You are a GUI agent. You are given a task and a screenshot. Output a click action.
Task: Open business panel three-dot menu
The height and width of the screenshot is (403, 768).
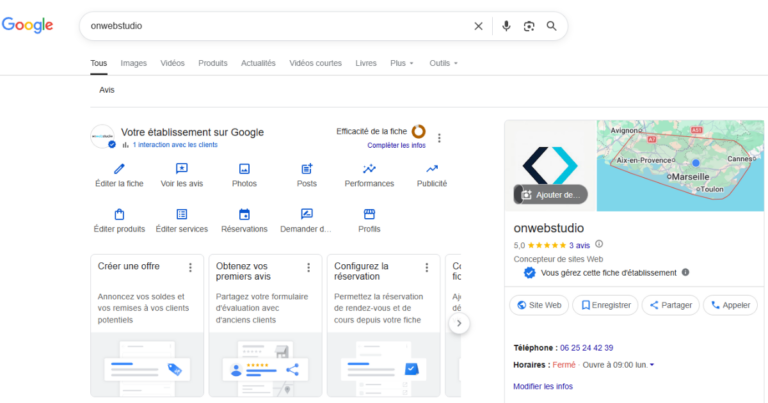click(439, 138)
